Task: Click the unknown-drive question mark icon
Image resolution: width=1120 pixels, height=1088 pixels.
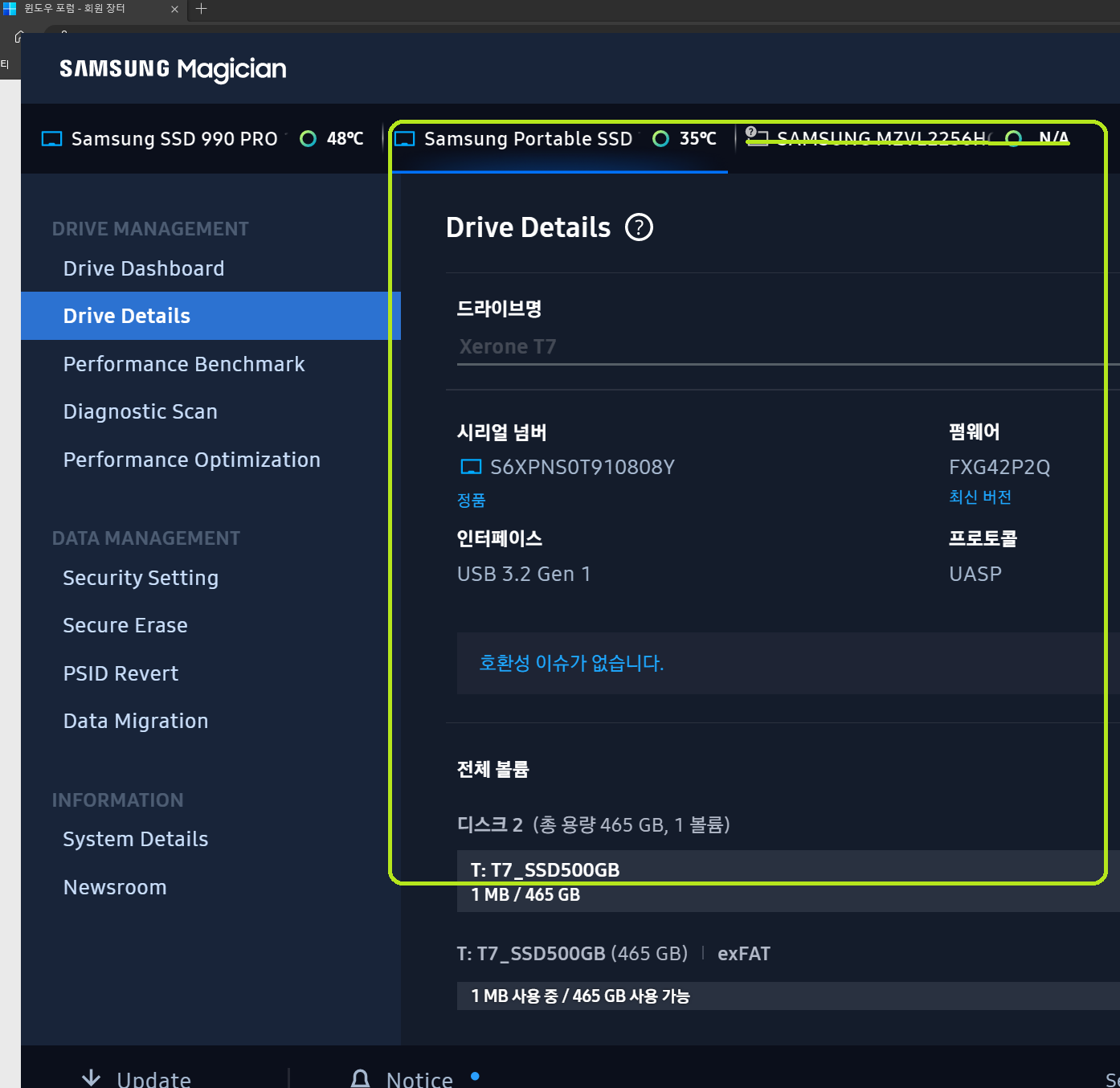Action: [750, 132]
